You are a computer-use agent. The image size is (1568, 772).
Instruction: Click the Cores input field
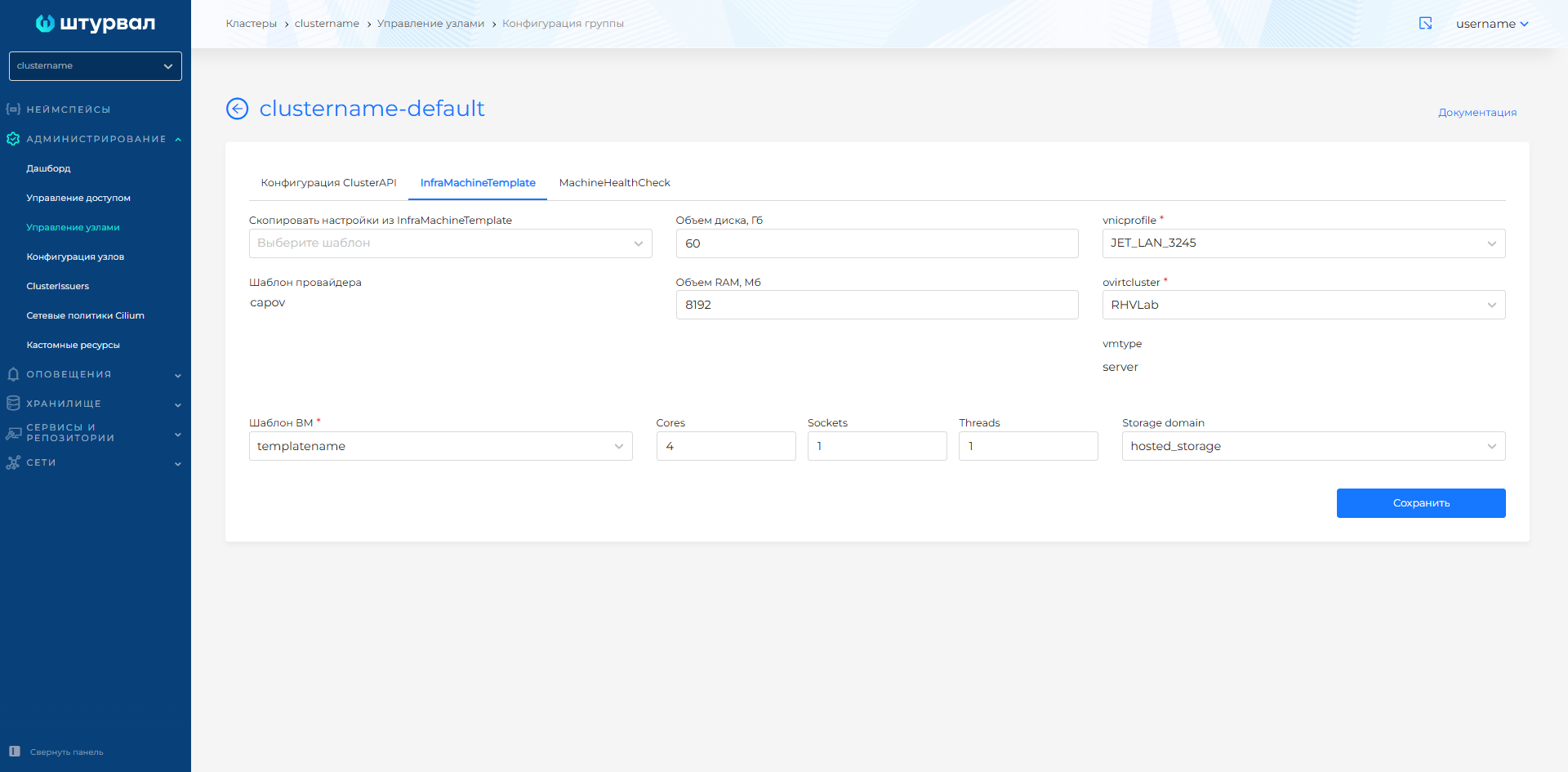point(726,446)
